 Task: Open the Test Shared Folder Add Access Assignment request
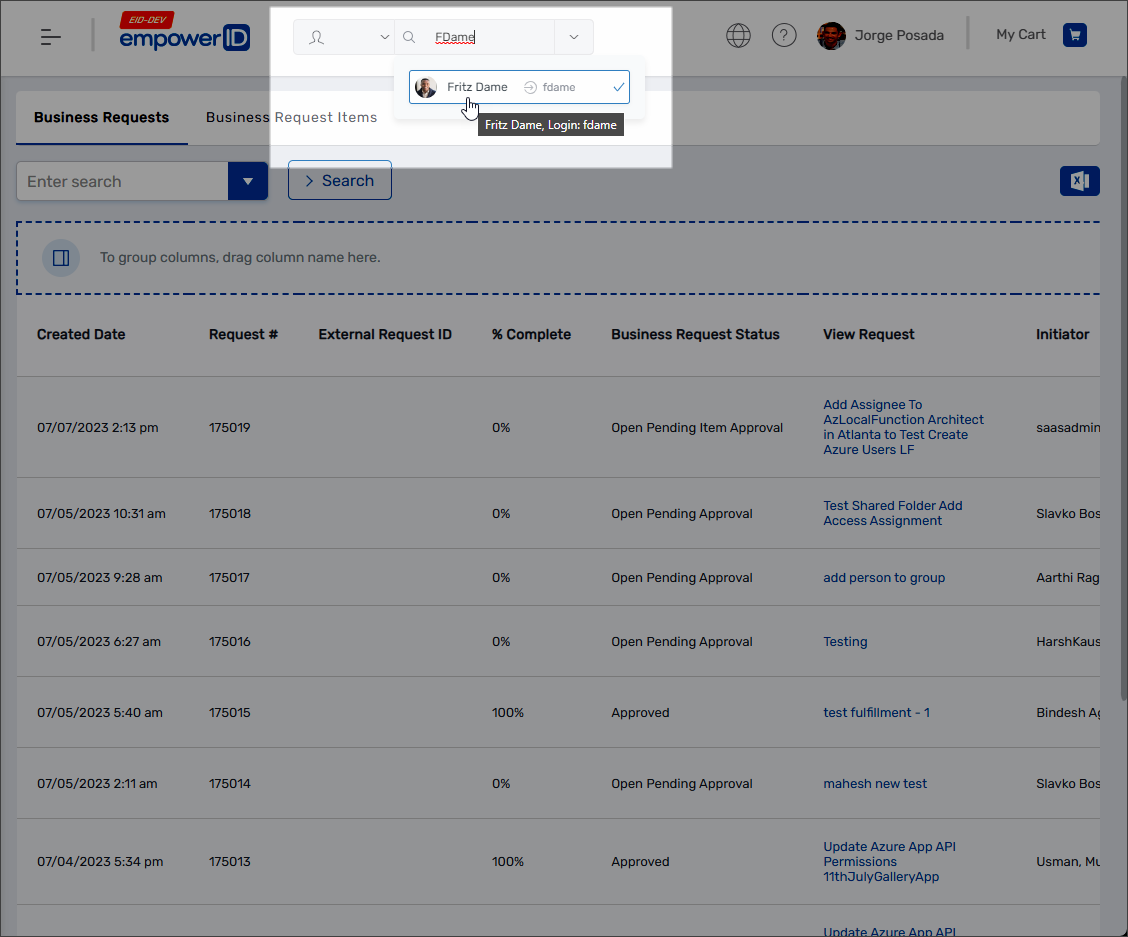[x=893, y=513]
